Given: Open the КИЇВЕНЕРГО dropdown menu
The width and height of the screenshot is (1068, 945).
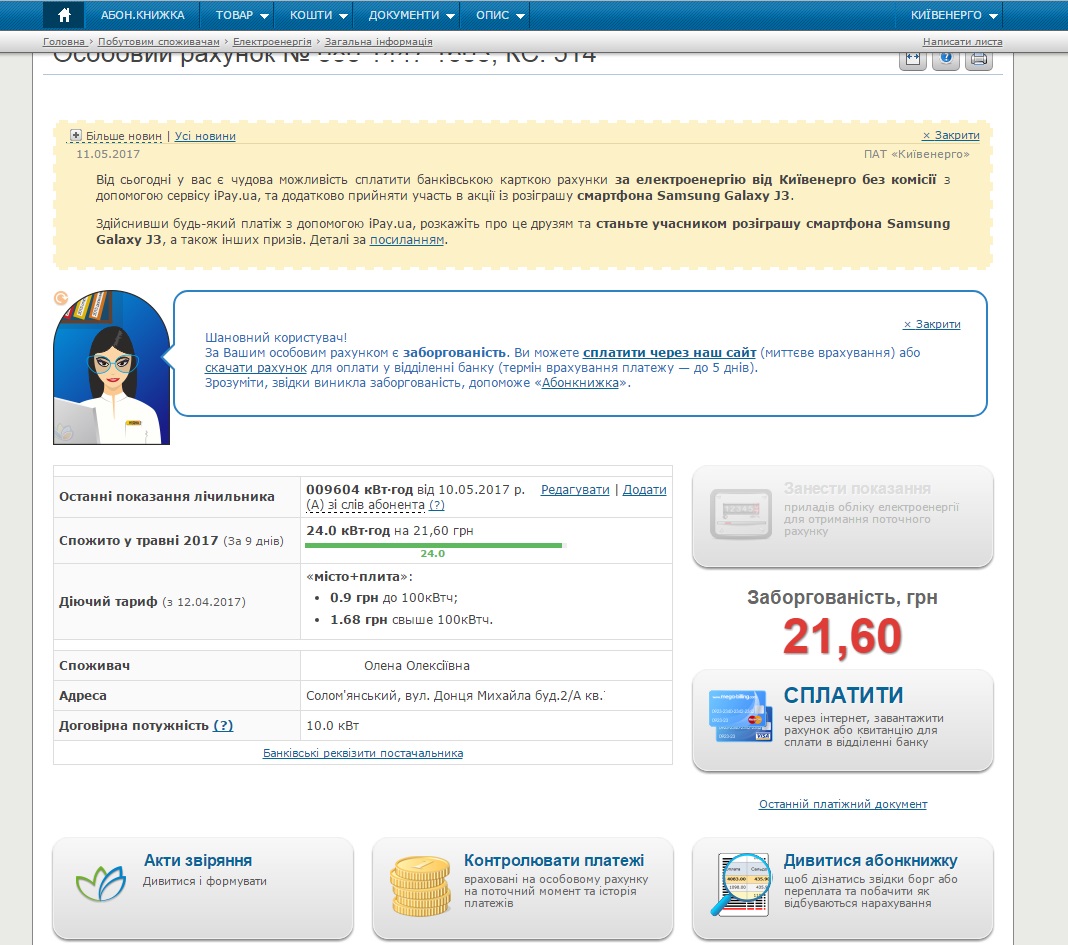Looking at the screenshot, I should (954, 16).
